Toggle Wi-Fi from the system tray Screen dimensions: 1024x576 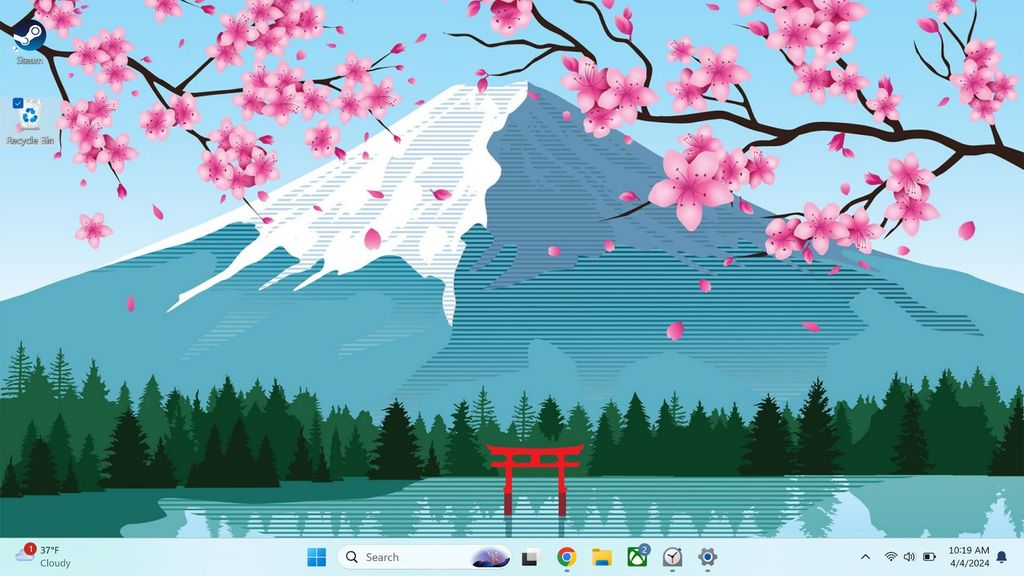click(x=890, y=556)
